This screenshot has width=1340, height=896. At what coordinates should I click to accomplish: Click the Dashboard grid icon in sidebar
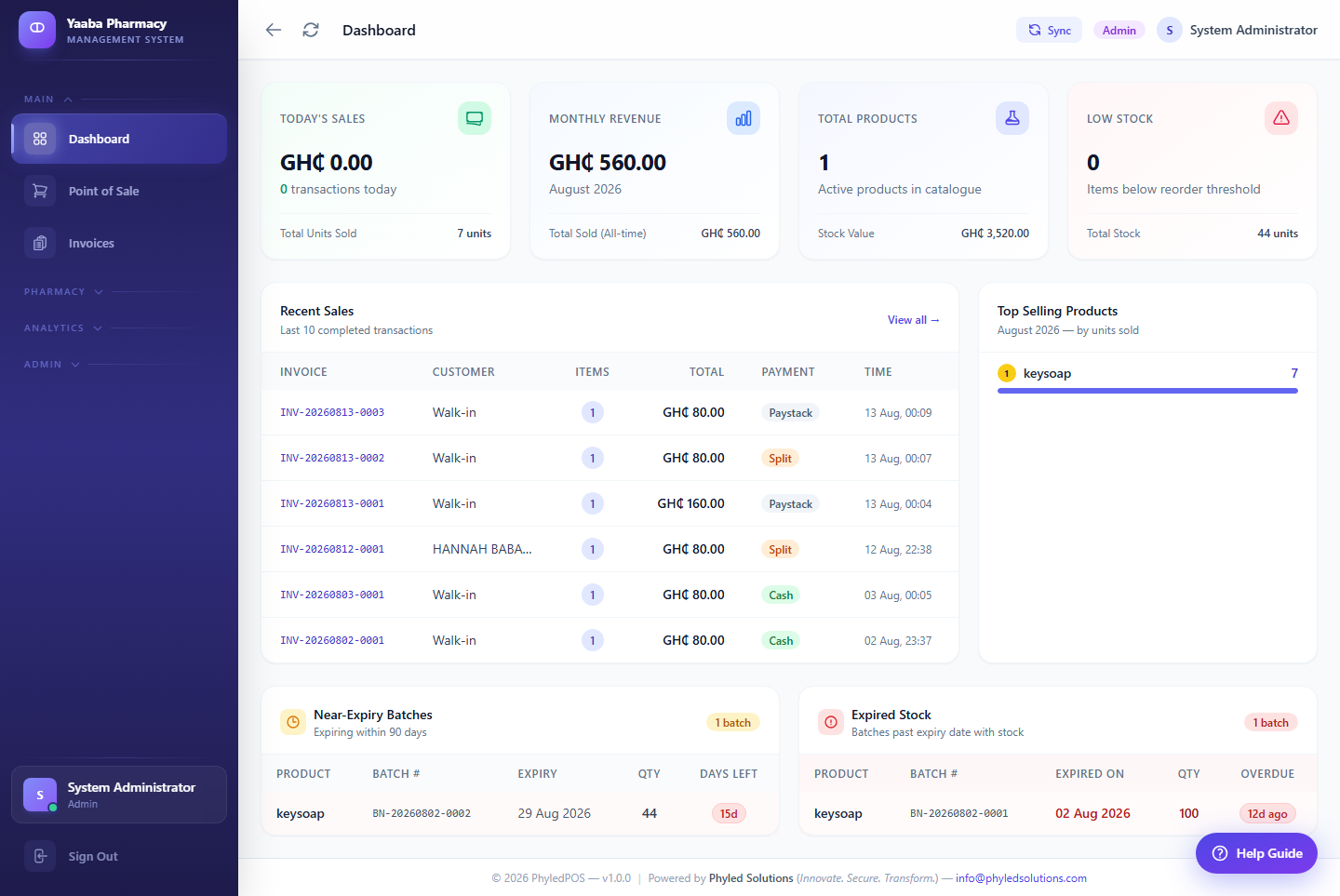40,139
